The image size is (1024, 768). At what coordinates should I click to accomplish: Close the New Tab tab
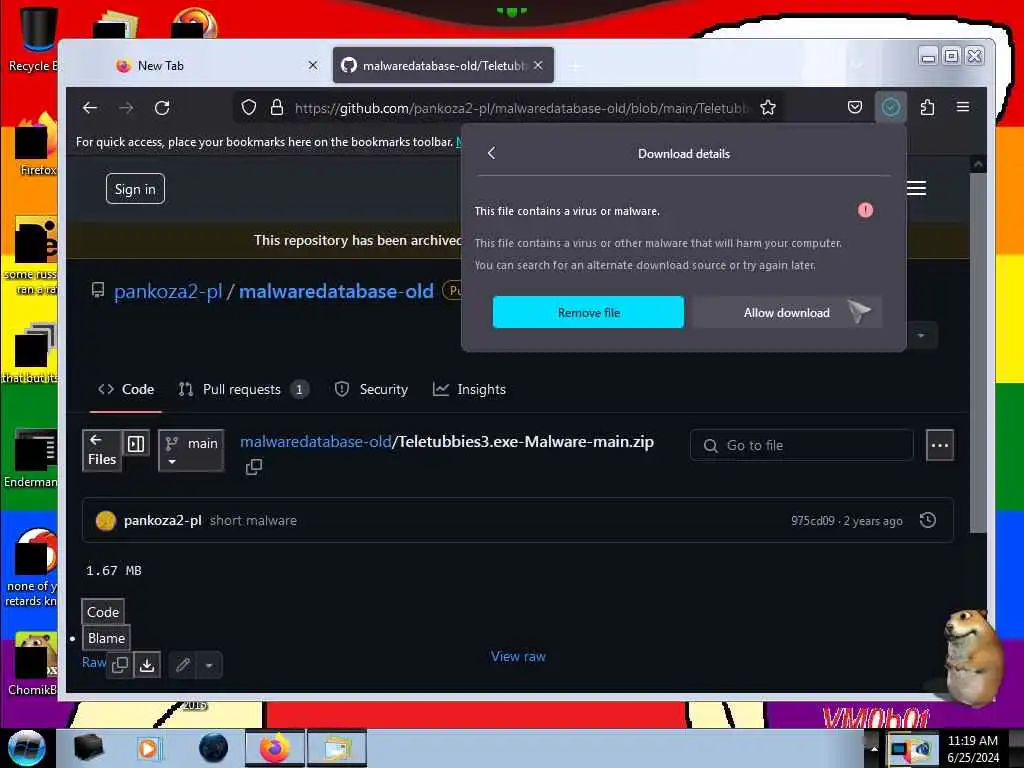click(x=313, y=65)
